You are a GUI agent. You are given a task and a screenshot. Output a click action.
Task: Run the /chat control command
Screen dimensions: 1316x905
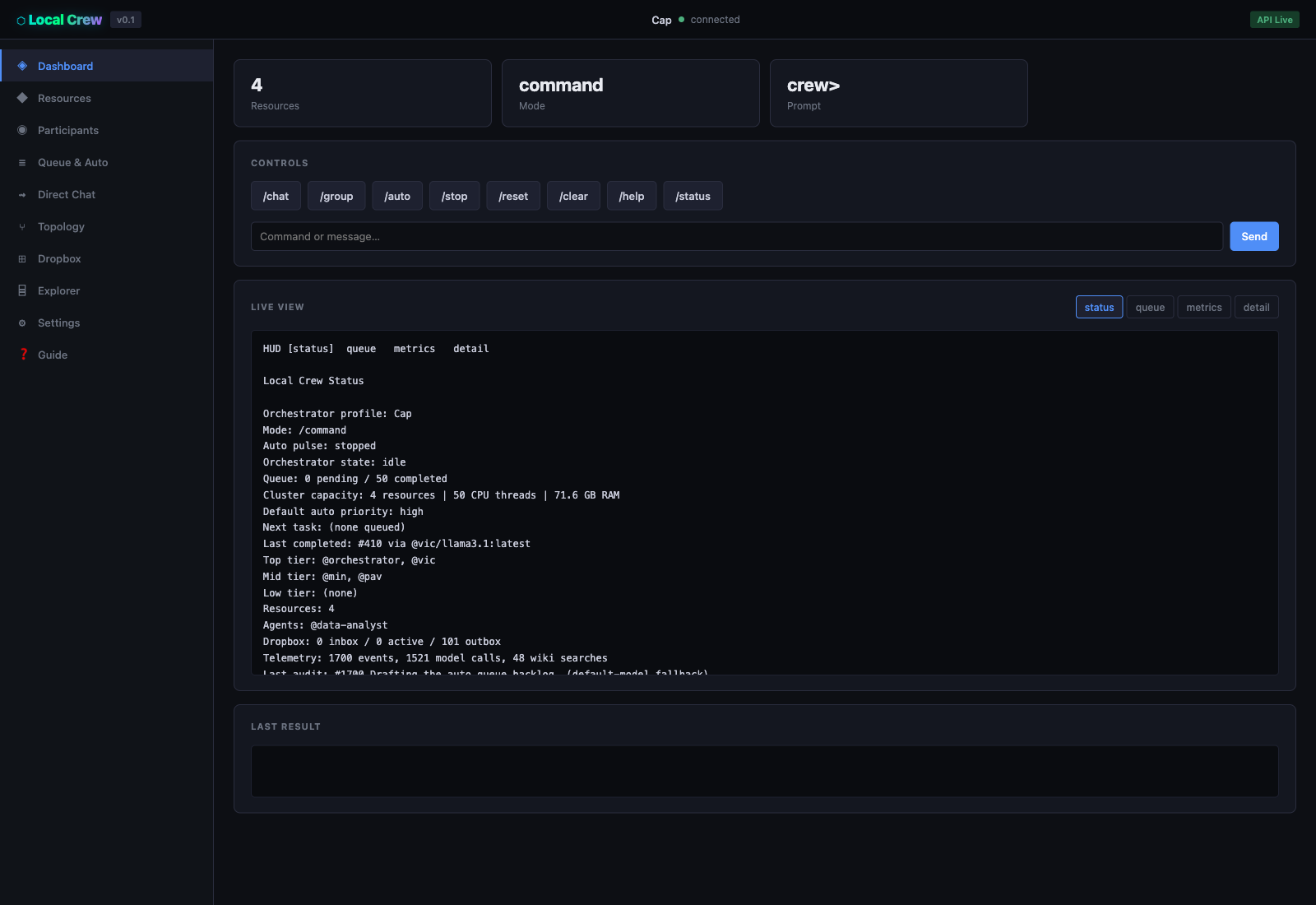pyautogui.click(x=276, y=196)
